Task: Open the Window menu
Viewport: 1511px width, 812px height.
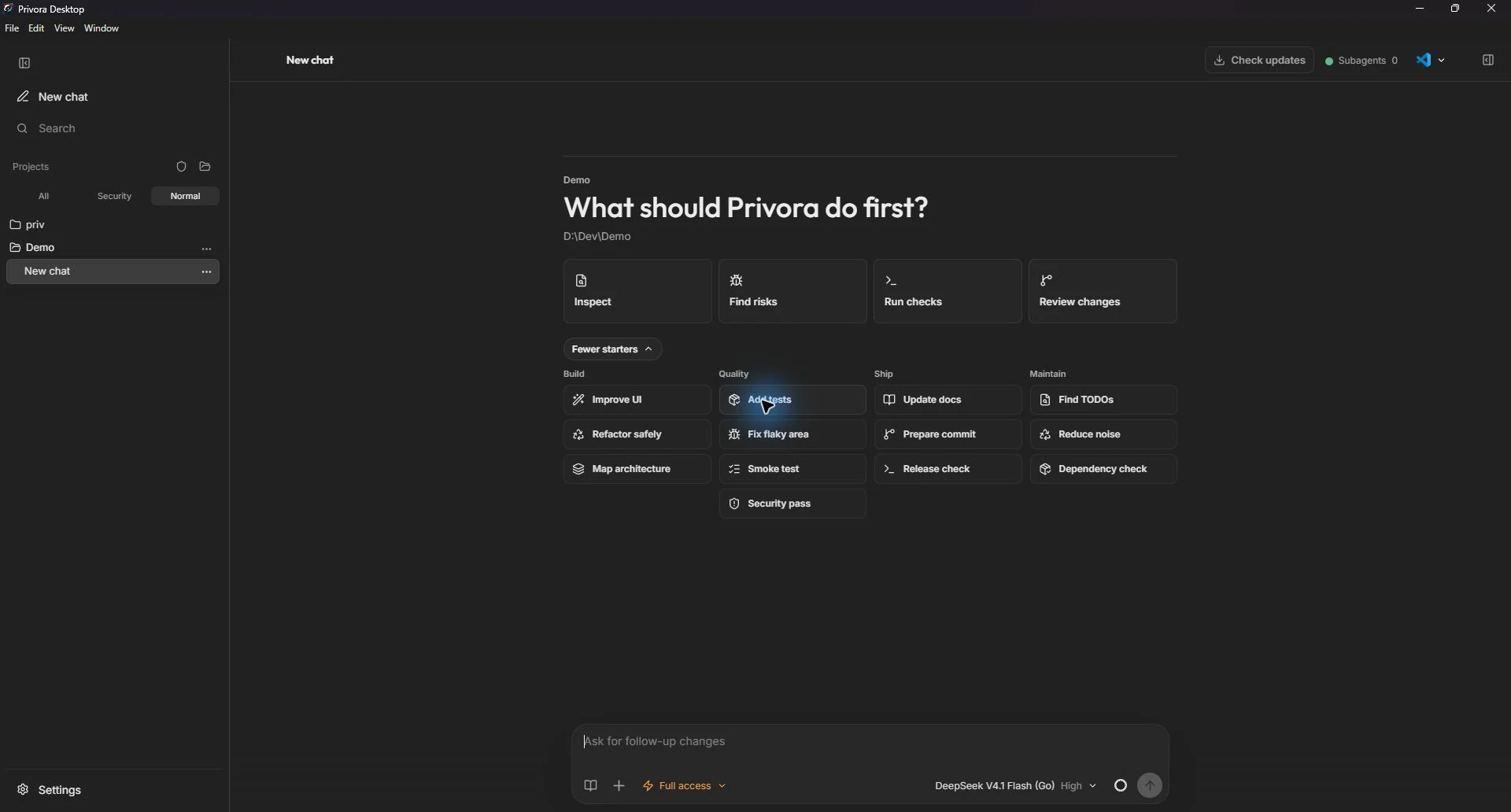Action: 102,28
